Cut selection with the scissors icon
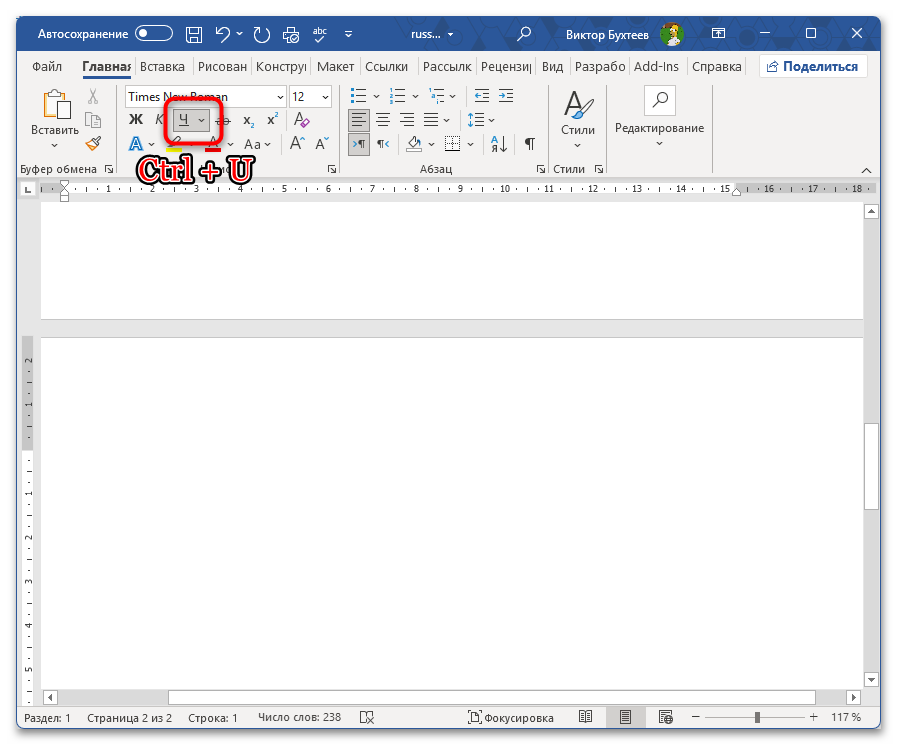The height and width of the screenshot is (745, 897). point(93,96)
